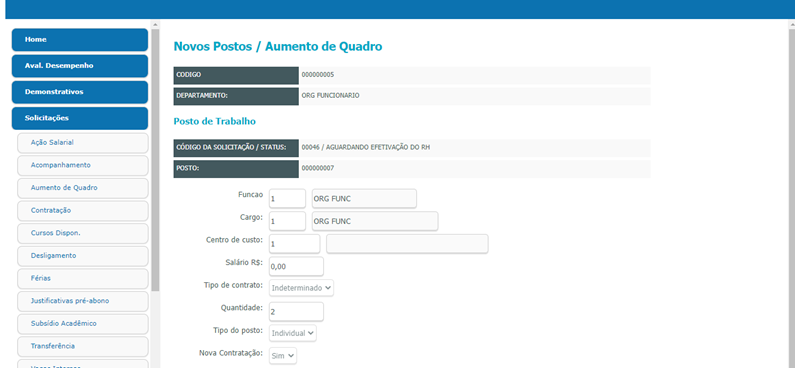This screenshot has width=795, height=368.
Task: Click the empty Centro de custo description field
Action: click(x=407, y=244)
